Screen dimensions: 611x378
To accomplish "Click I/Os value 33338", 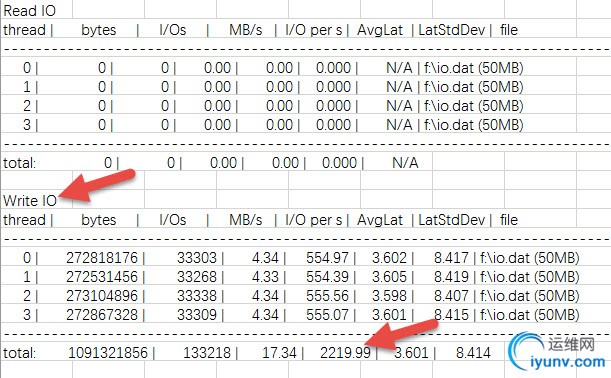I will [x=197, y=296].
